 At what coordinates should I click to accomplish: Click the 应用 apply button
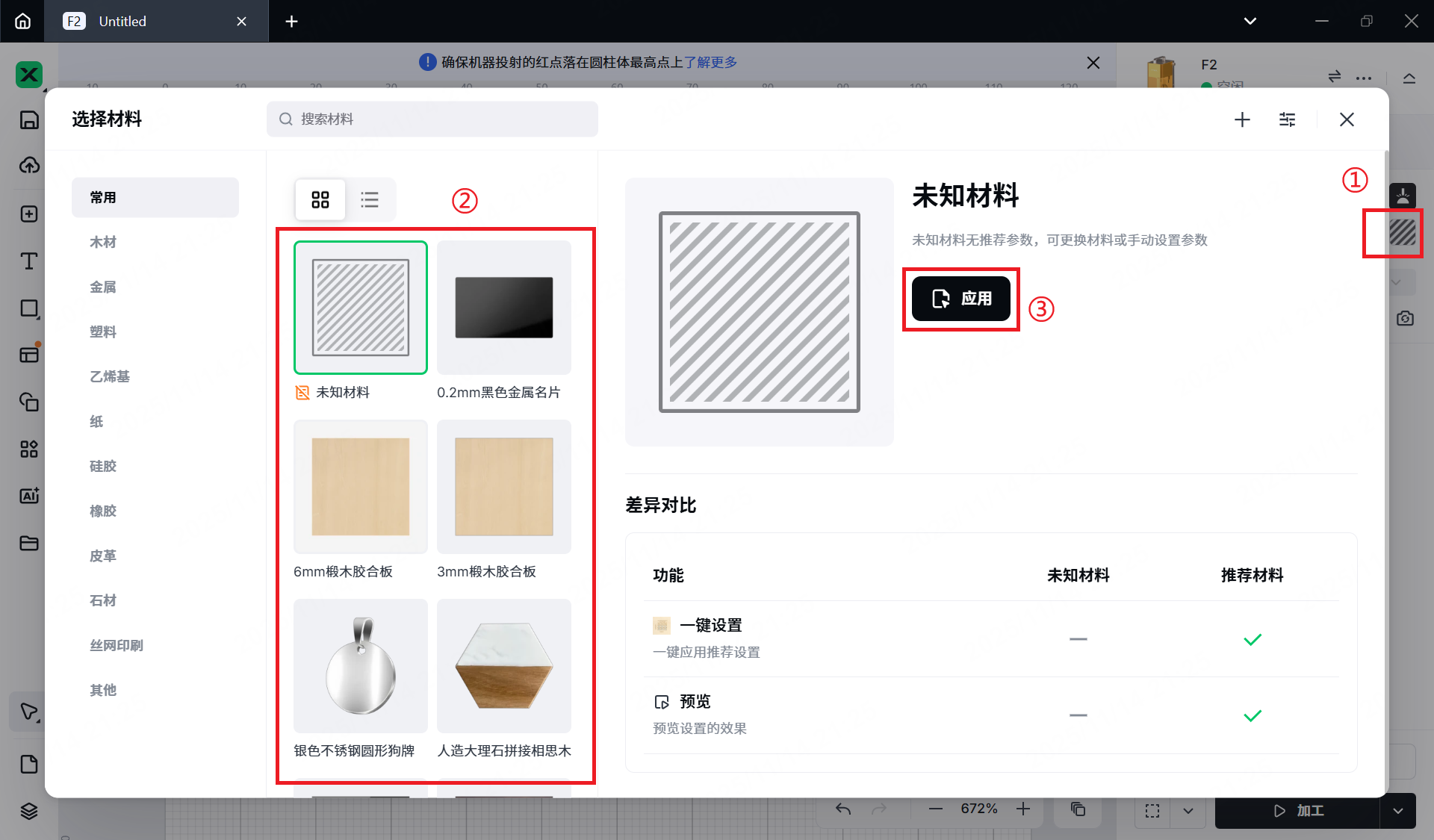pyautogui.click(x=961, y=299)
